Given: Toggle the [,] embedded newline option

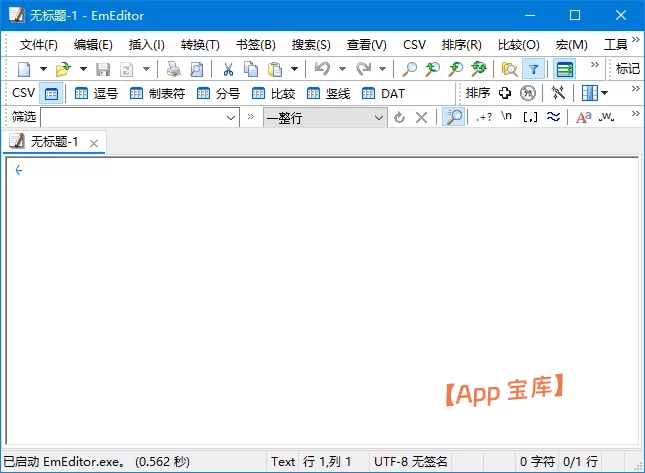Looking at the screenshot, I should tap(530, 118).
